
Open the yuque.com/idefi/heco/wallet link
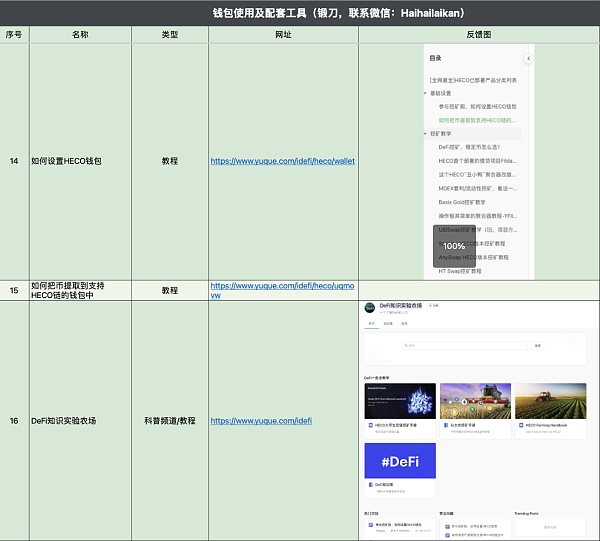point(283,161)
